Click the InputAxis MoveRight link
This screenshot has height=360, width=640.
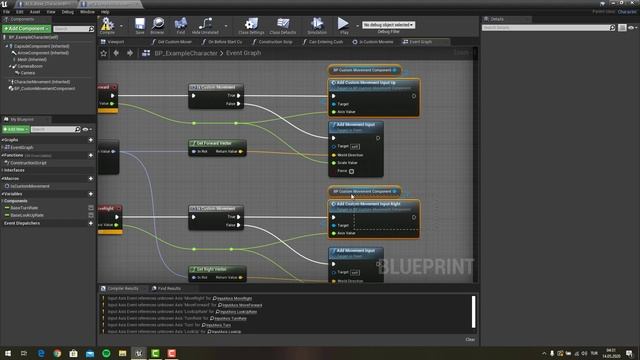232,298
